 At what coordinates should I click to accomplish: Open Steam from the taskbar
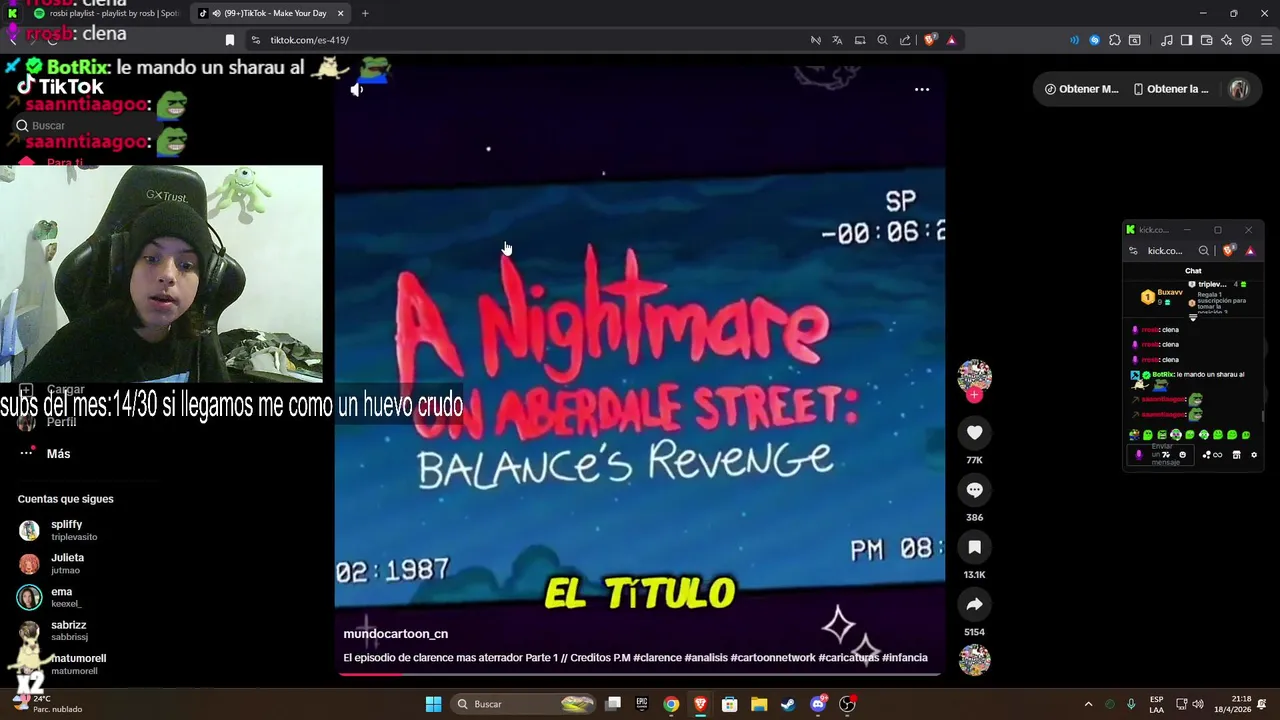(788, 704)
